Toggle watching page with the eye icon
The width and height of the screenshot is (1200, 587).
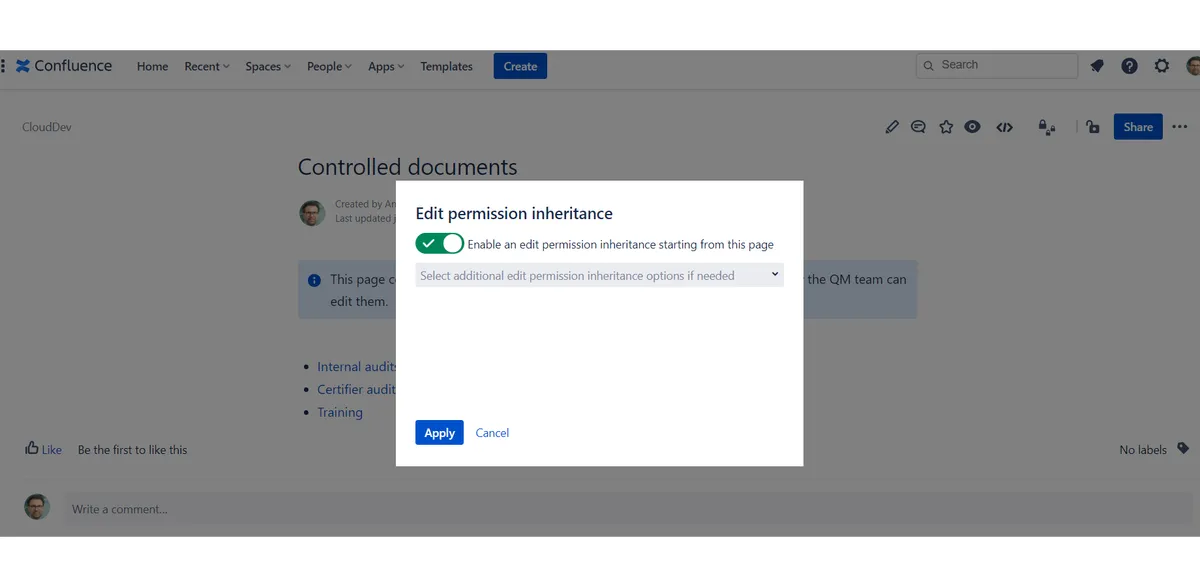pyautogui.click(x=972, y=127)
